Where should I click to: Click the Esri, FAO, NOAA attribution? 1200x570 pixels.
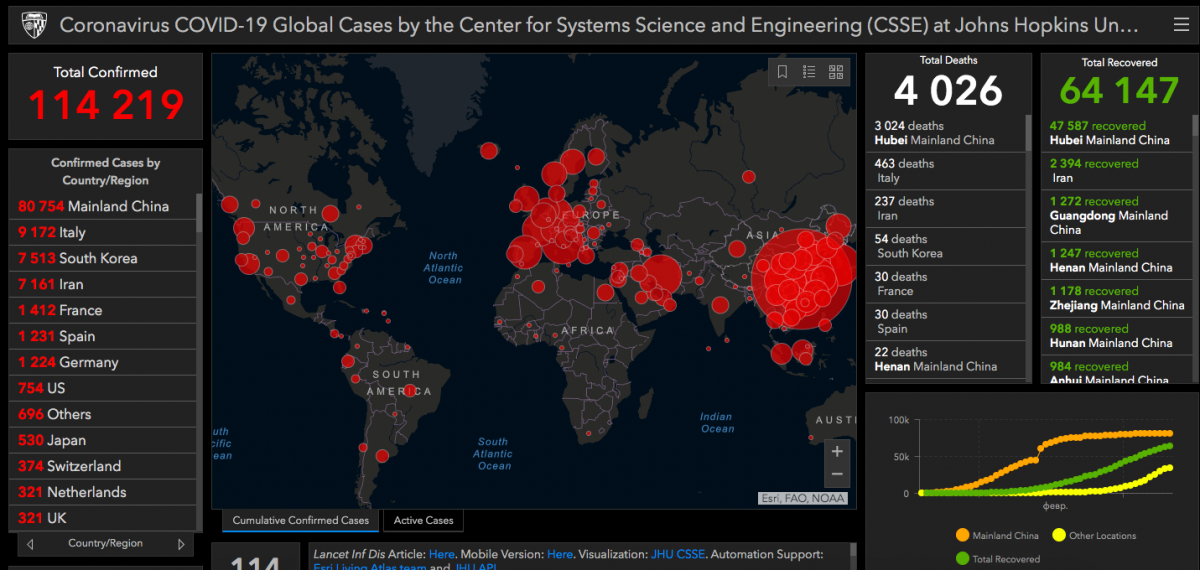click(803, 498)
